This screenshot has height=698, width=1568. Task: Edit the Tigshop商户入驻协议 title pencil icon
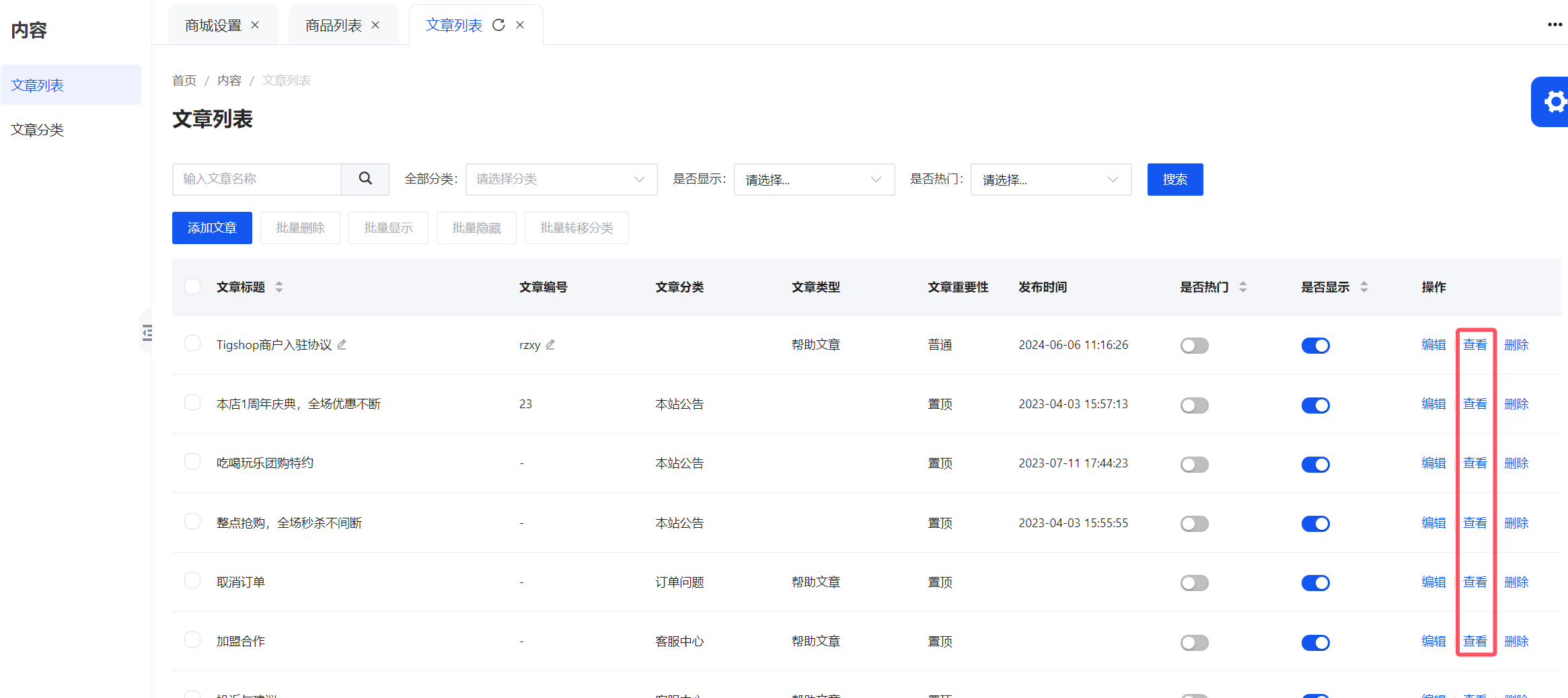click(342, 344)
